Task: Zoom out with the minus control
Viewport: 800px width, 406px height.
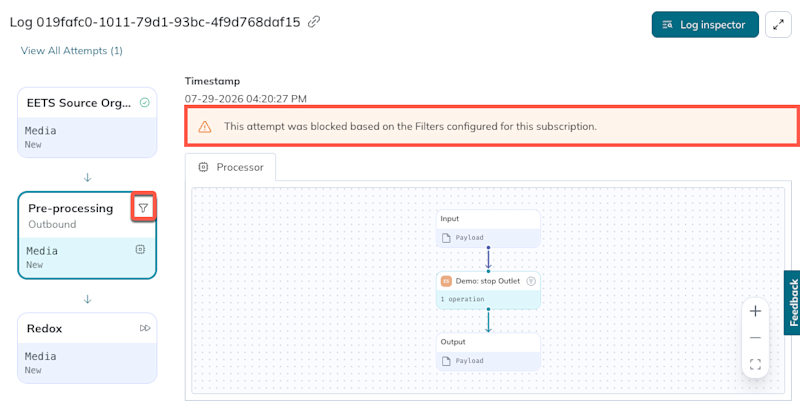Action: click(755, 338)
